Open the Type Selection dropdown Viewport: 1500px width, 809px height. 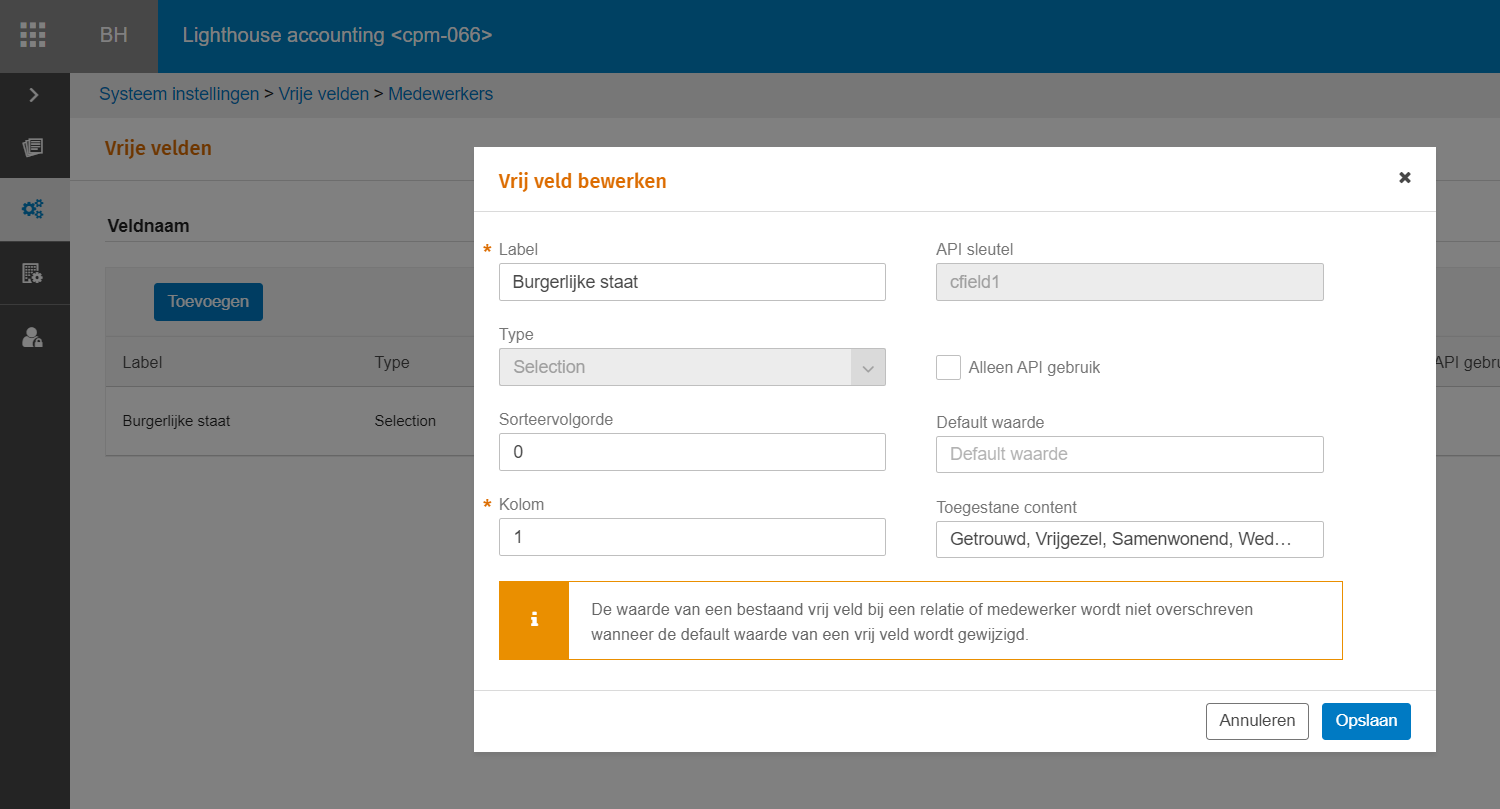point(674,367)
